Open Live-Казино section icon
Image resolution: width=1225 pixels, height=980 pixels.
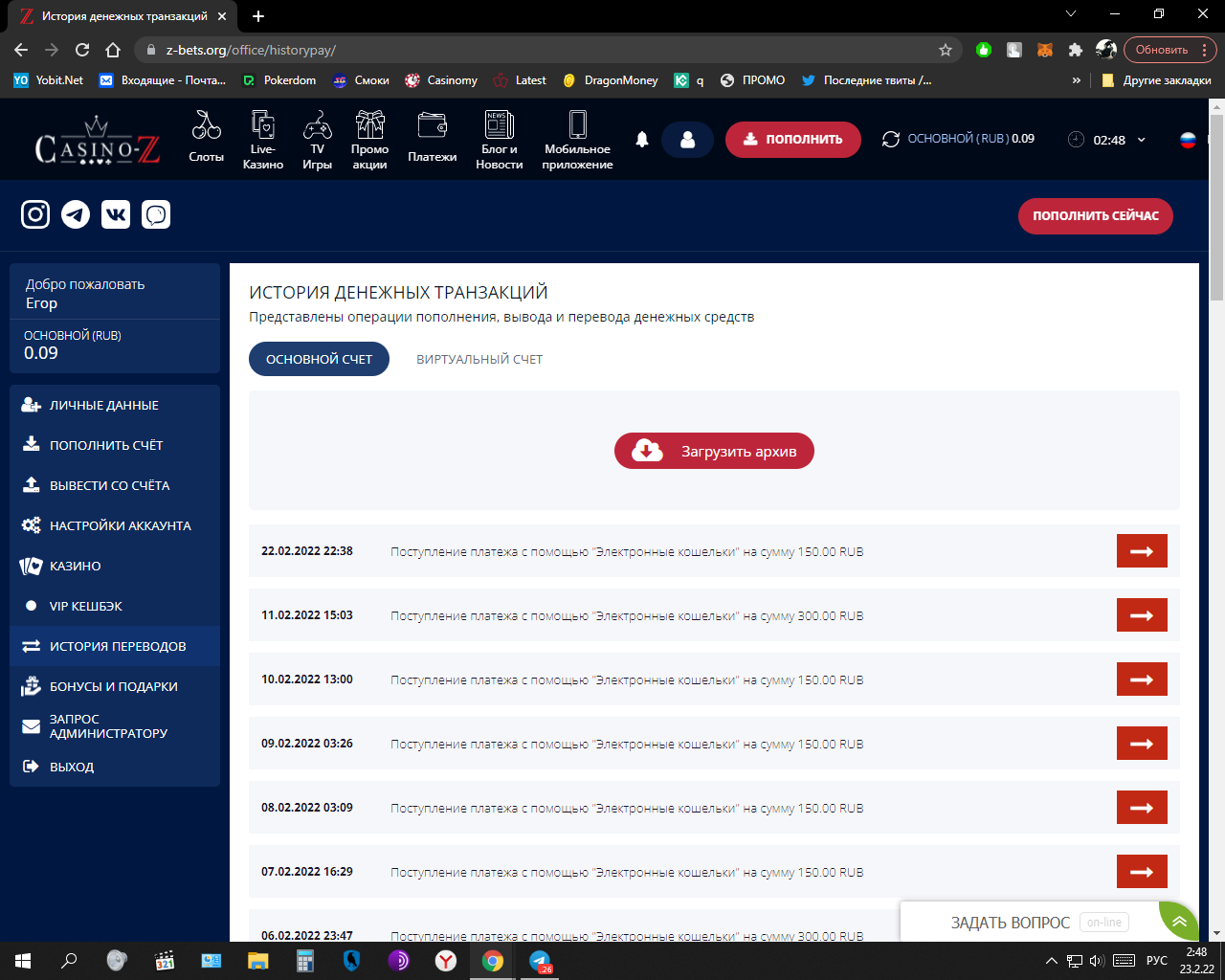click(x=262, y=124)
